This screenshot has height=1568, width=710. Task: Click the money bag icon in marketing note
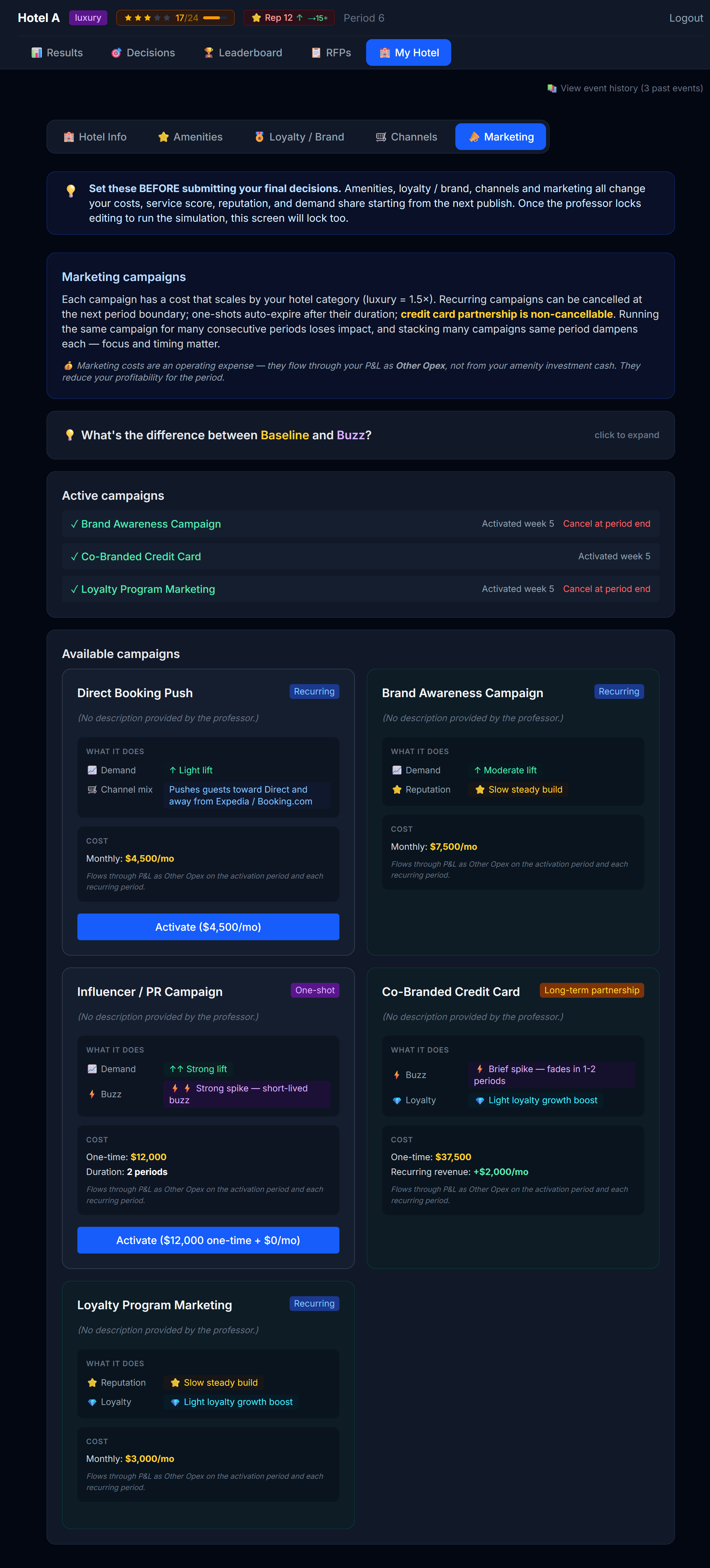(x=68, y=366)
